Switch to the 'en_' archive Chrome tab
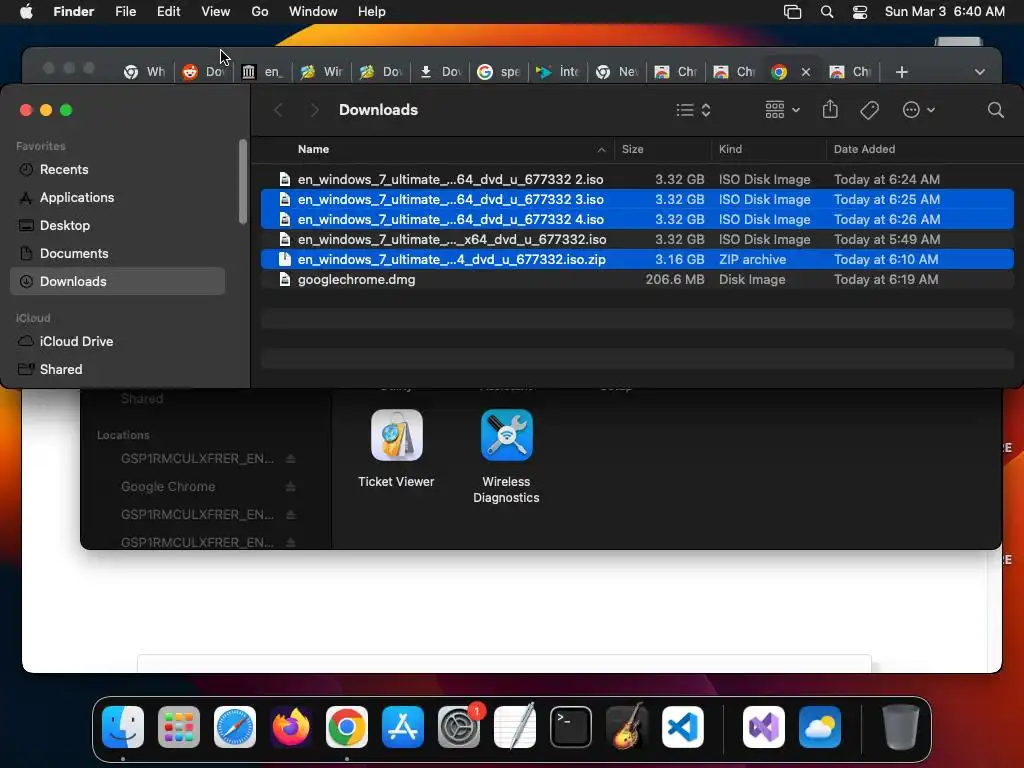This screenshot has height=768, width=1024. [x=263, y=72]
